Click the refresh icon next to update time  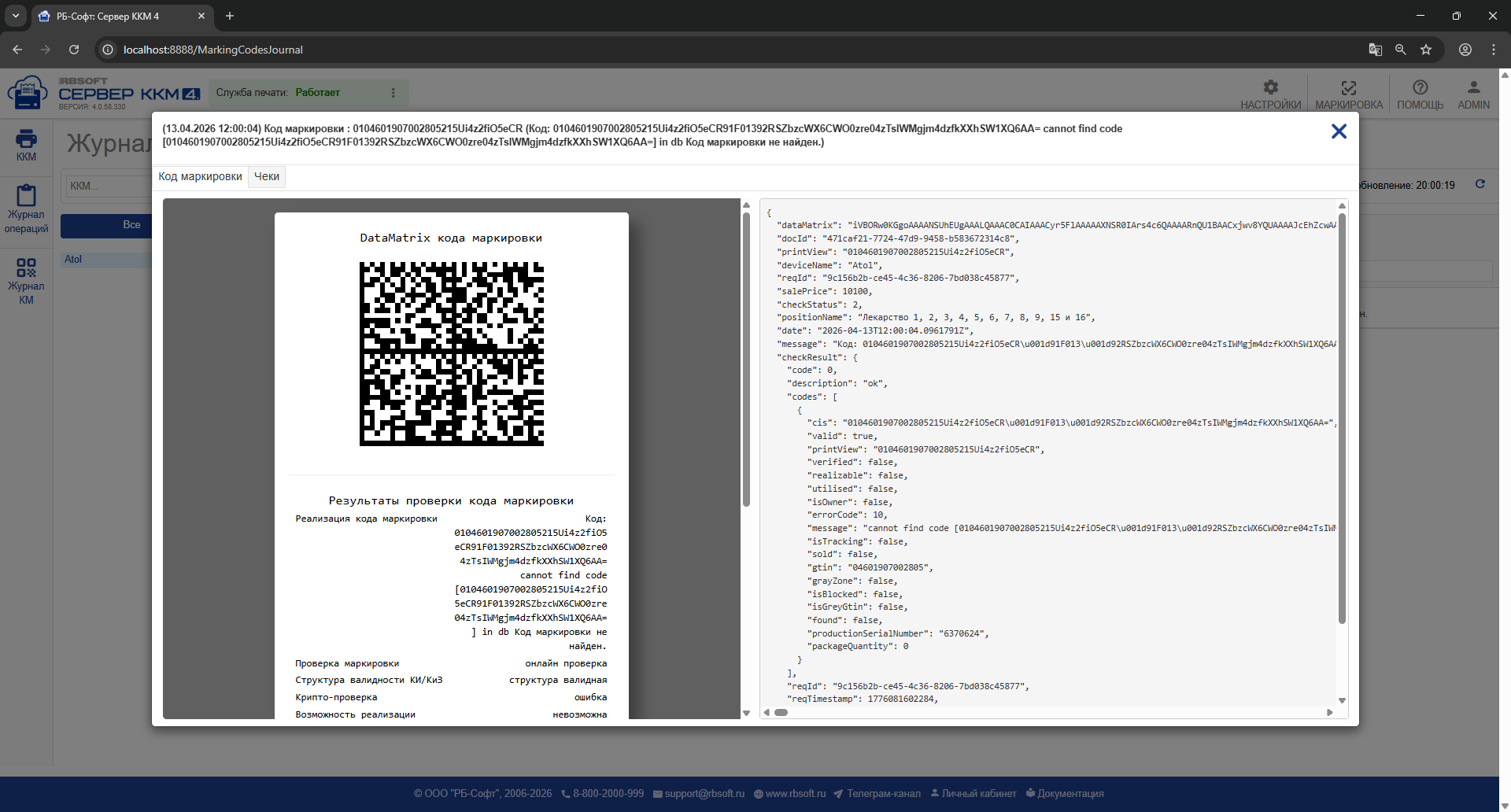coord(1480,184)
